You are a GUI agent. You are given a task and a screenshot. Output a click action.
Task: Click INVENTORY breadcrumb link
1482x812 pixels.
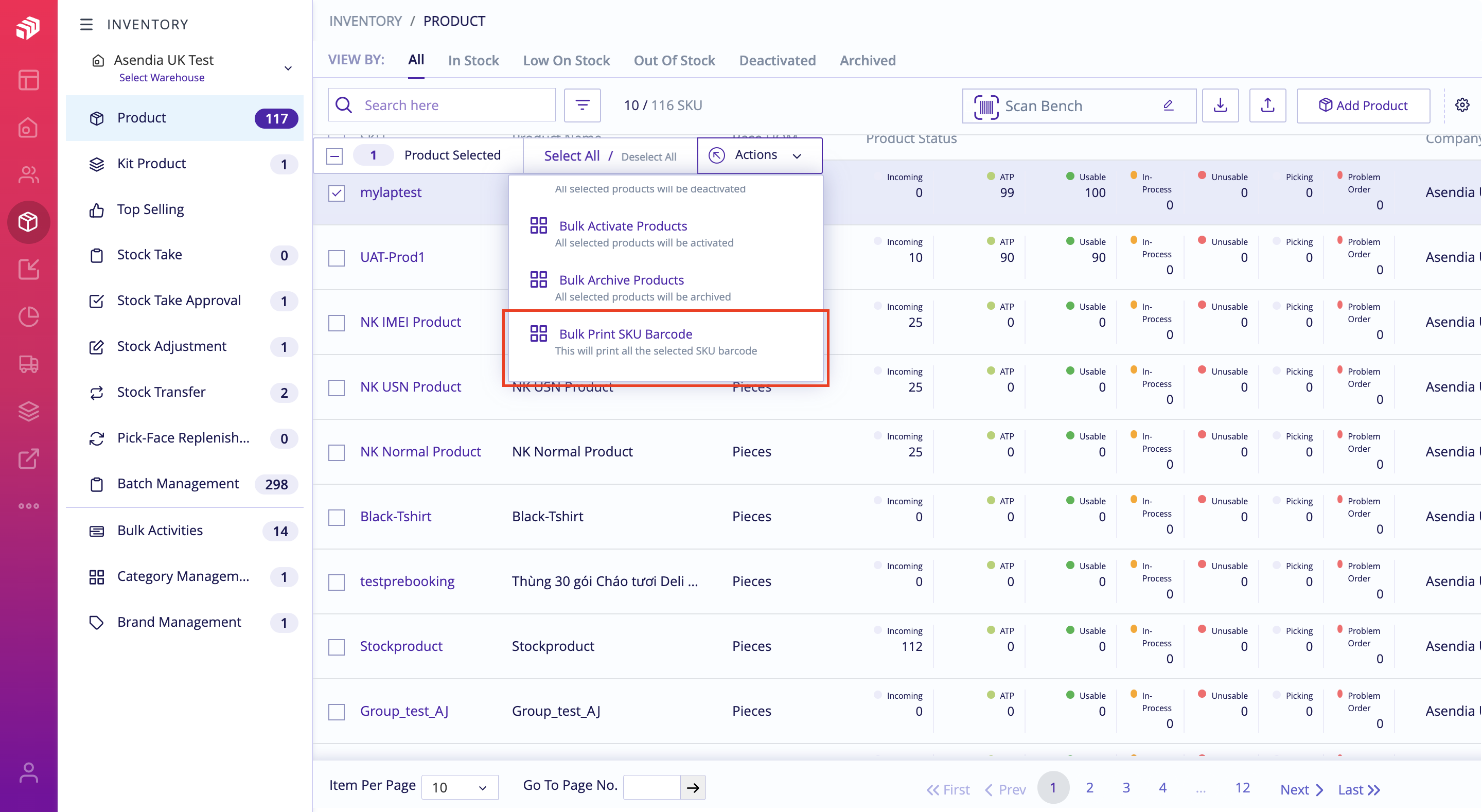pyautogui.click(x=365, y=21)
